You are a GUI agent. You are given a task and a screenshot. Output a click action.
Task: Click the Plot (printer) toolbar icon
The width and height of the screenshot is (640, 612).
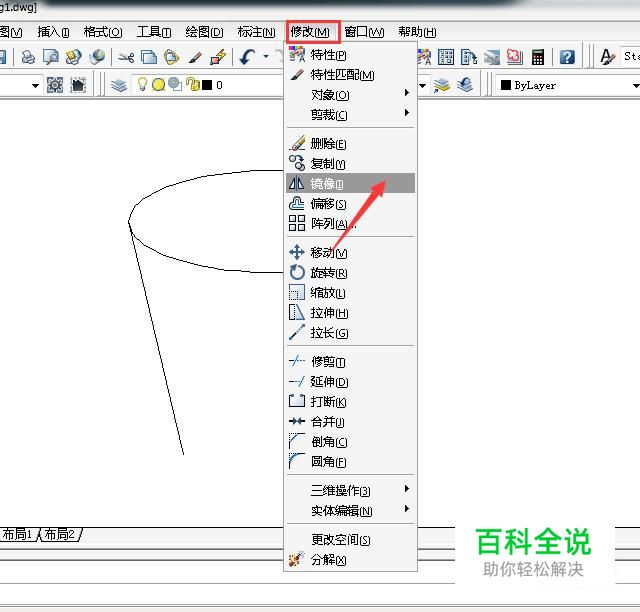click(x=28, y=57)
